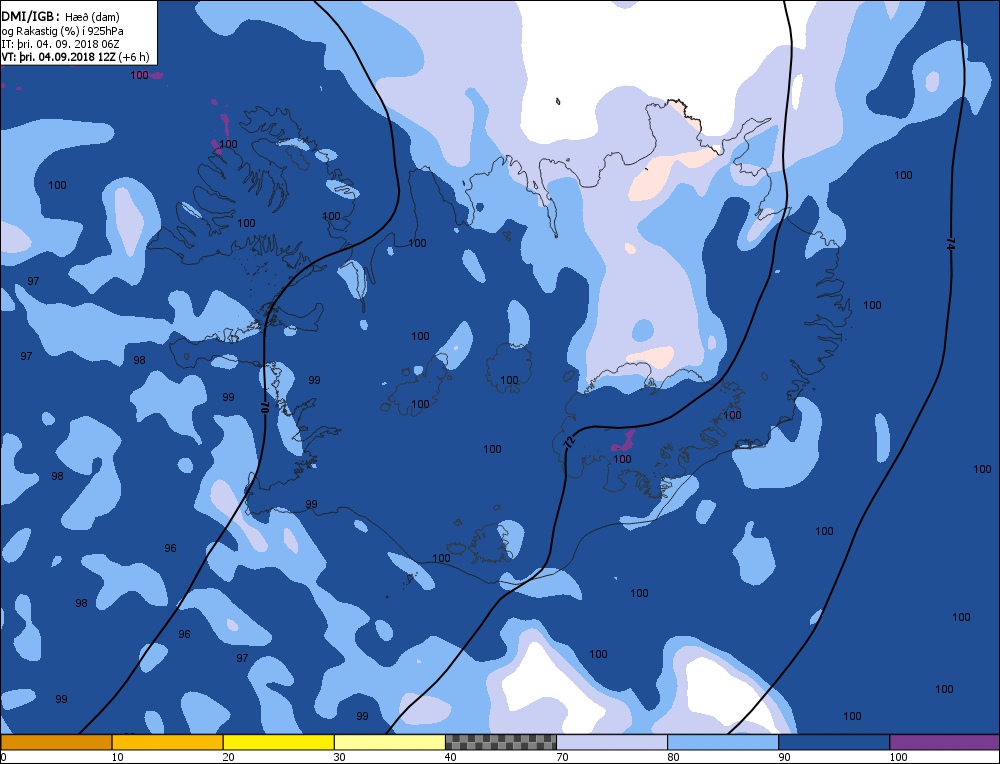
Task: Click the '72' height contour label
Action: (569, 441)
